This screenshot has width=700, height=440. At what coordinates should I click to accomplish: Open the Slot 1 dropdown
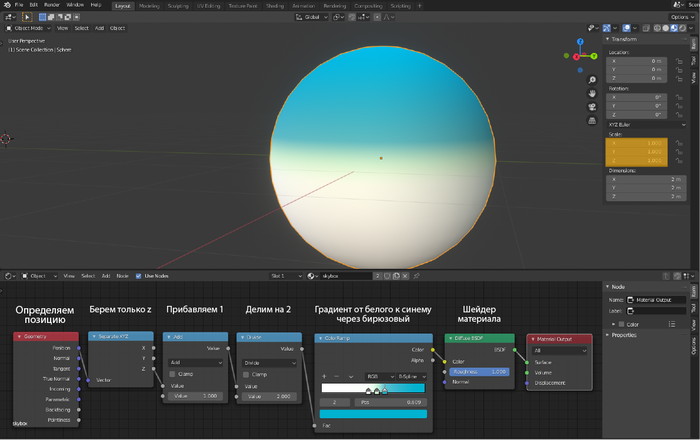point(287,276)
